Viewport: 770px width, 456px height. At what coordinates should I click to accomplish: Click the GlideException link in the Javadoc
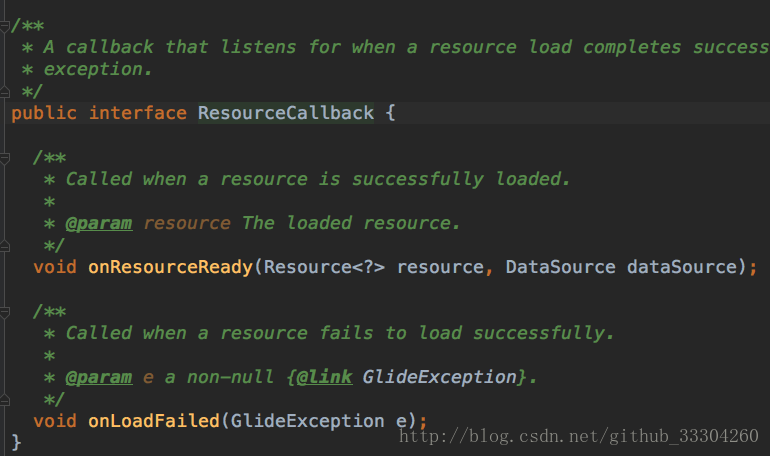point(440,377)
